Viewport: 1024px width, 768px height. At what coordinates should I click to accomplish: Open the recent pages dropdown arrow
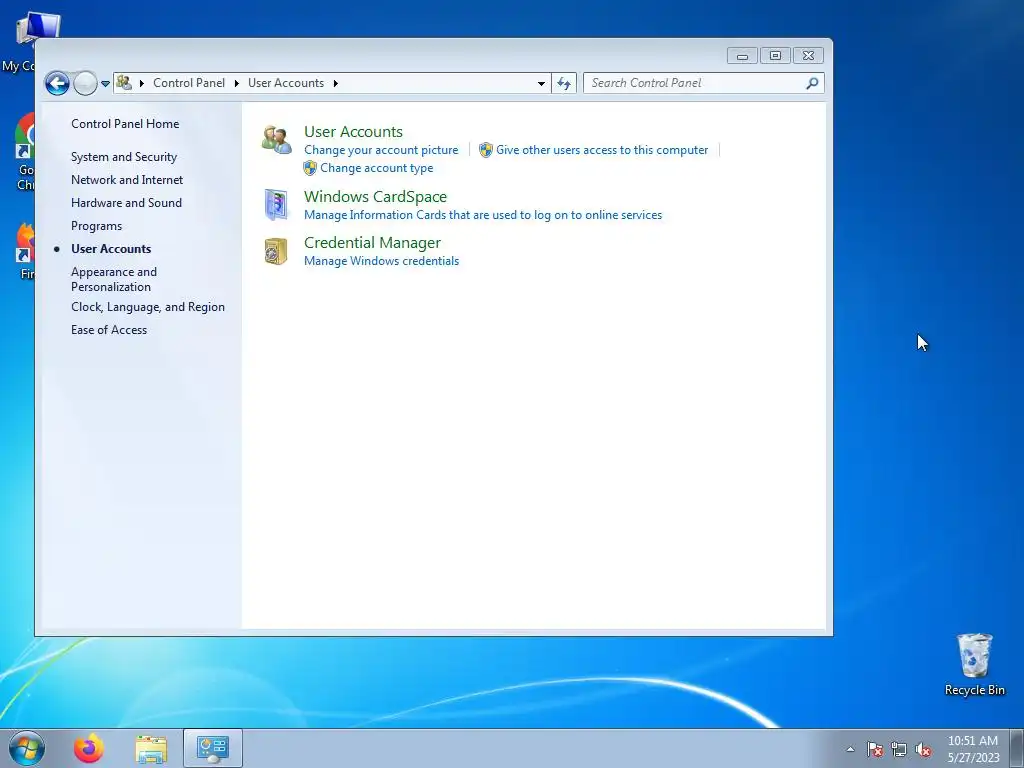[105, 84]
